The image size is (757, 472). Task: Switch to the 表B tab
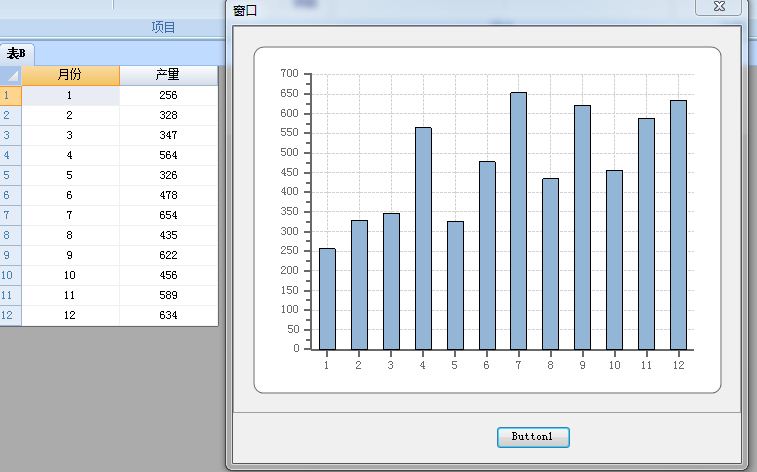(16, 54)
